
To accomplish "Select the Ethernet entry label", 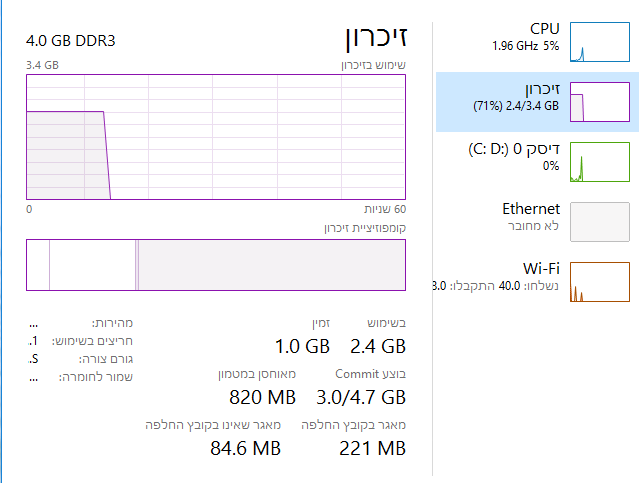I will coord(530,208).
